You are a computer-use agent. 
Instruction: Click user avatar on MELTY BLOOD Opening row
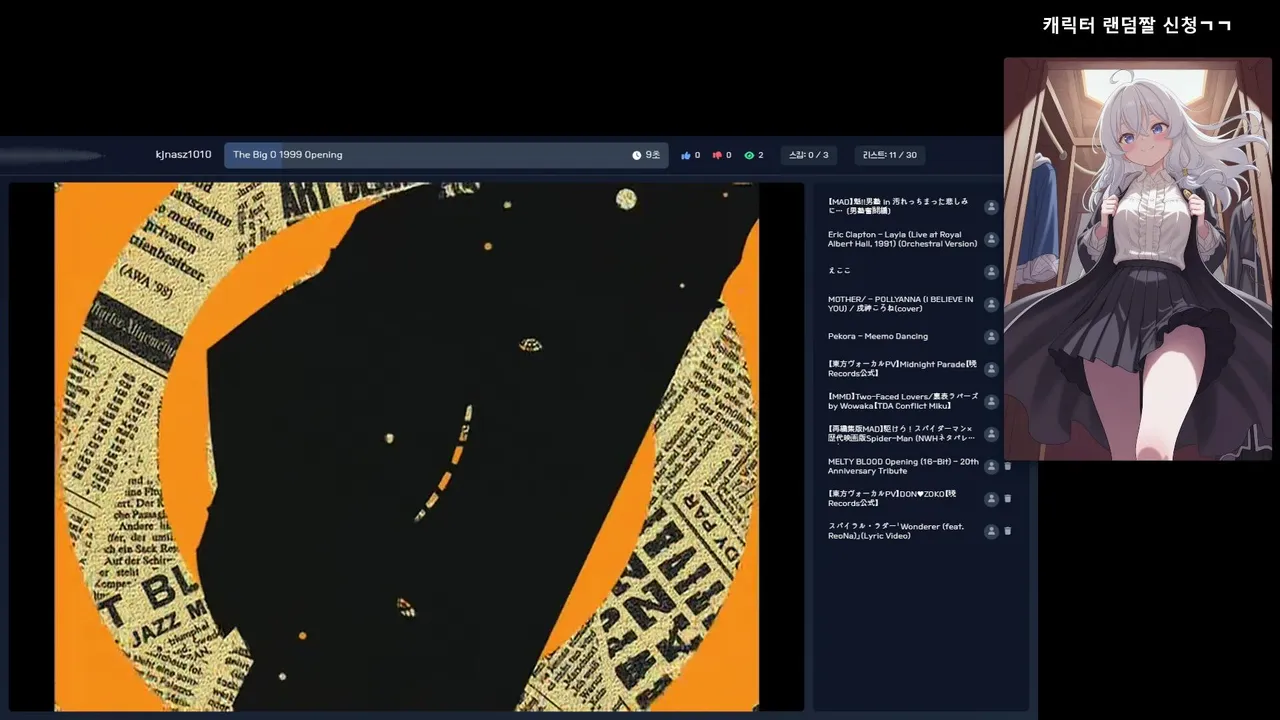991,467
